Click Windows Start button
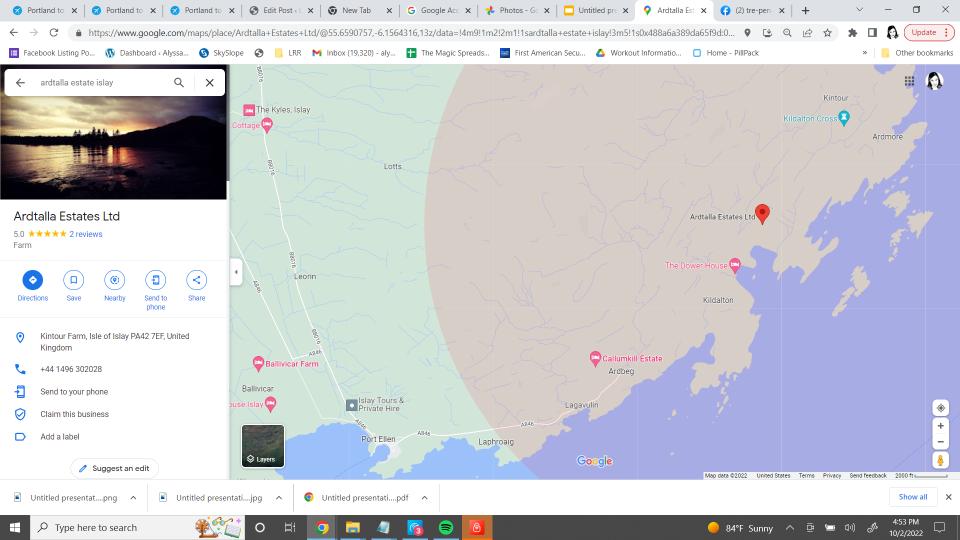This screenshot has height=540, width=960. pyautogui.click(x=15, y=527)
